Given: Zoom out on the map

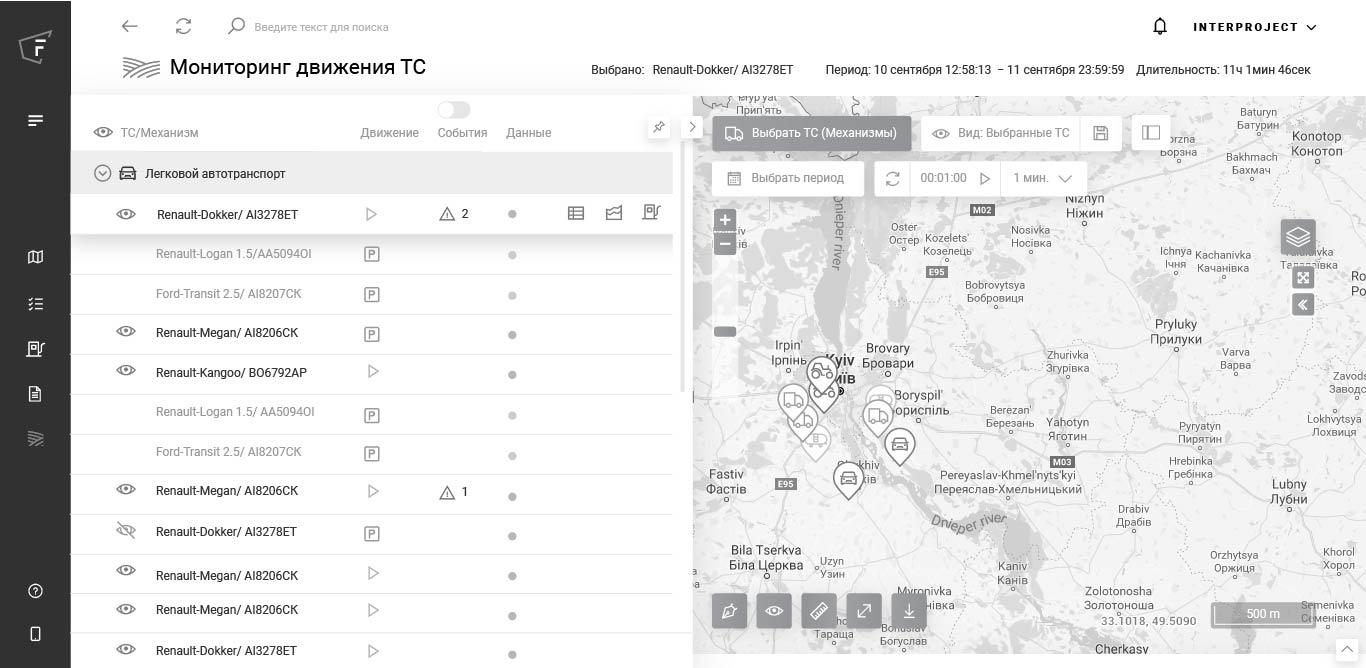Looking at the screenshot, I should coord(725,243).
